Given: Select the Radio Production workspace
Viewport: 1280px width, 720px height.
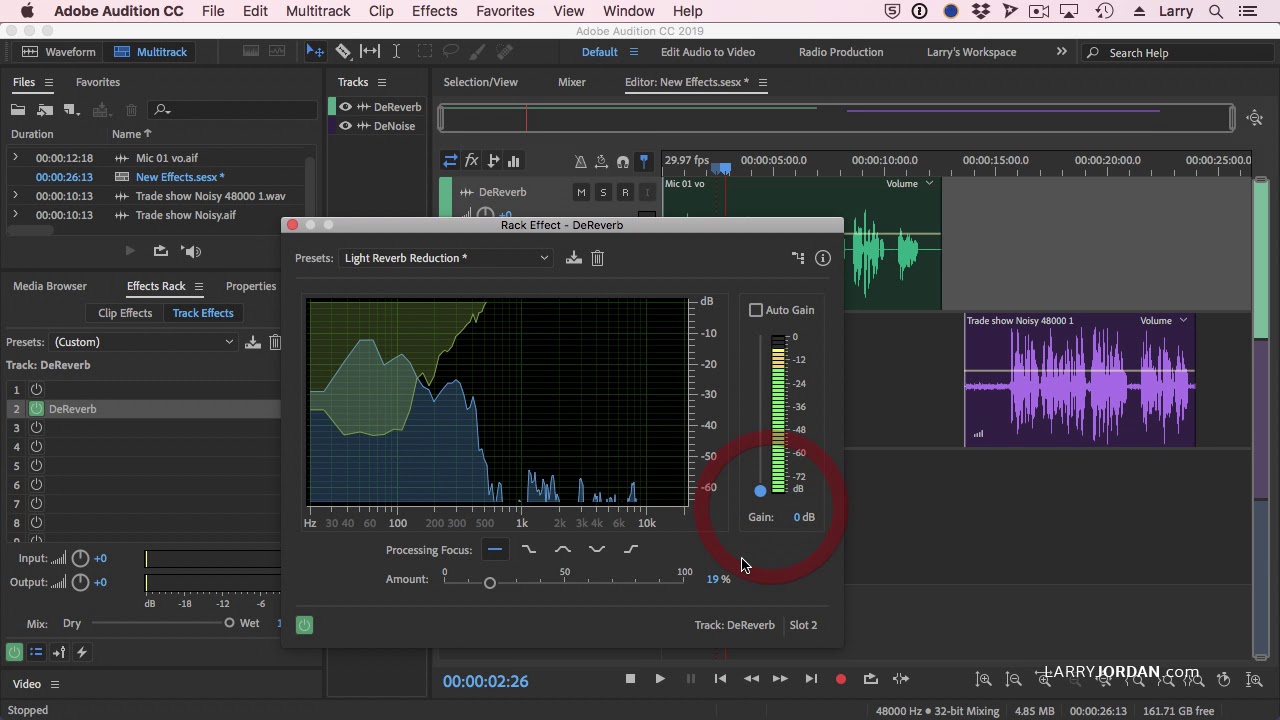Looking at the screenshot, I should (841, 52).
